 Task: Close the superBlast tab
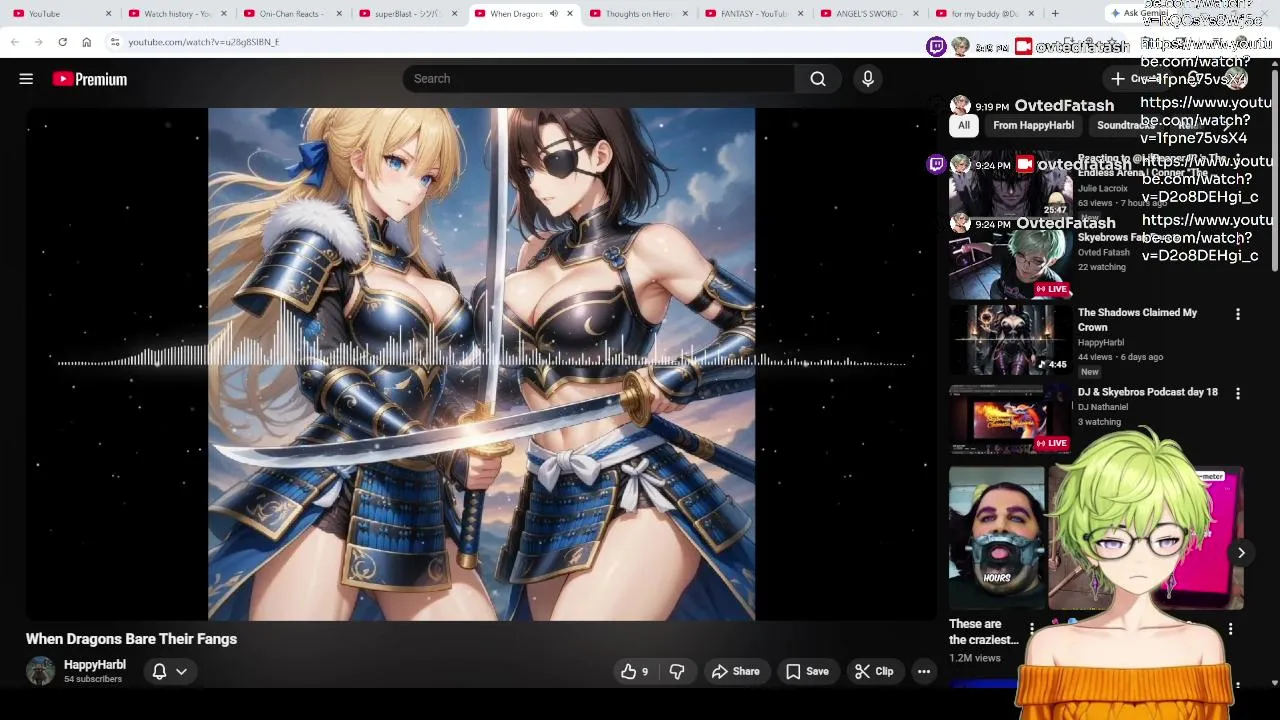click(455, 14)
